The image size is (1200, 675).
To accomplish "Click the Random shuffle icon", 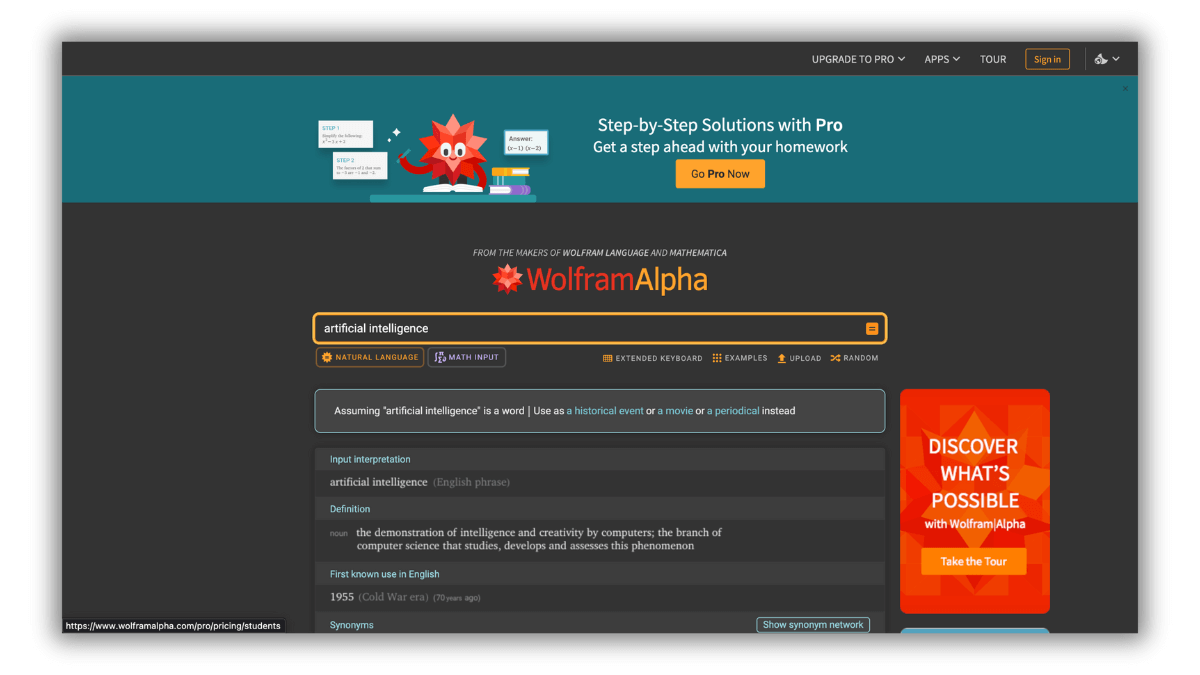I will (x=835, y=358).
